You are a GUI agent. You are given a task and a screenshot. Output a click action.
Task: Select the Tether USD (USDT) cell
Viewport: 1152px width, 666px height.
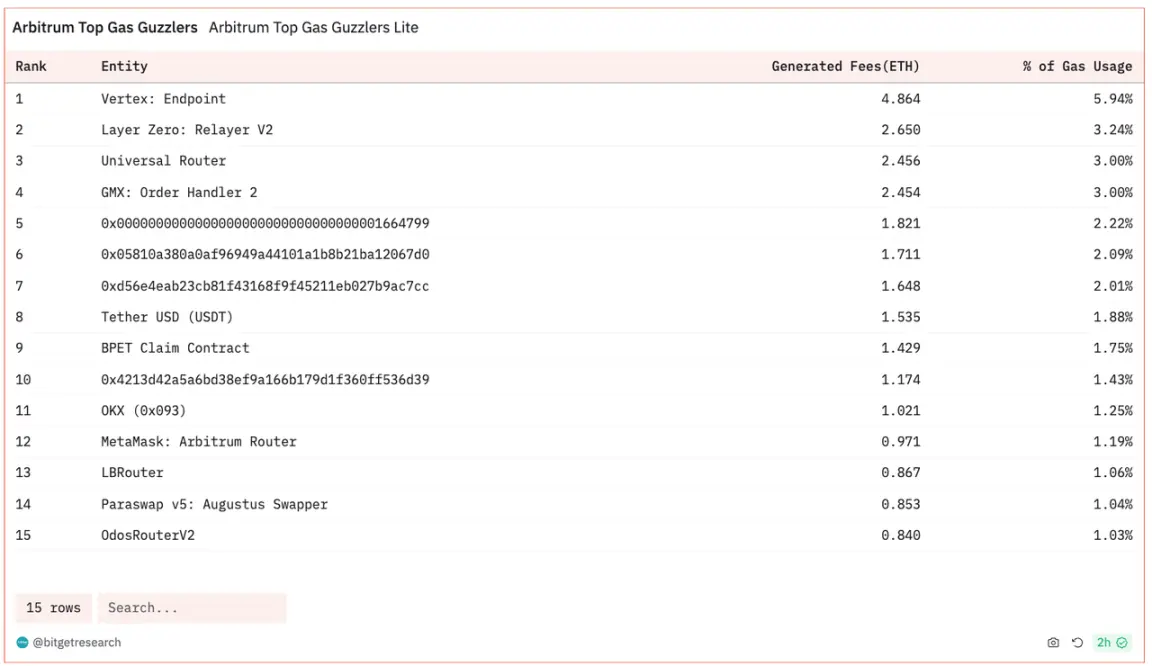(x=167, y=317)
